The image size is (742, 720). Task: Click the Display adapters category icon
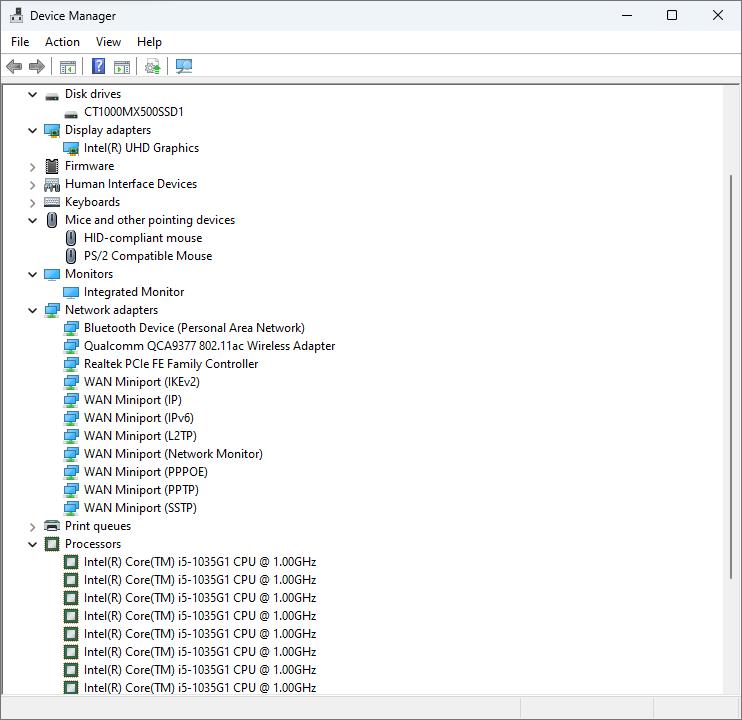52,130
